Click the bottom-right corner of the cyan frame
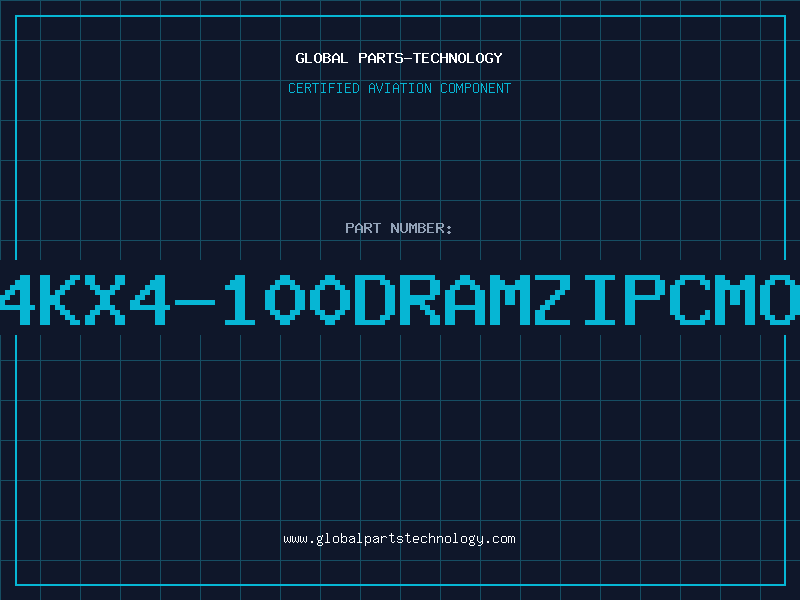This screenshot has height=600, width=800. 784,584
